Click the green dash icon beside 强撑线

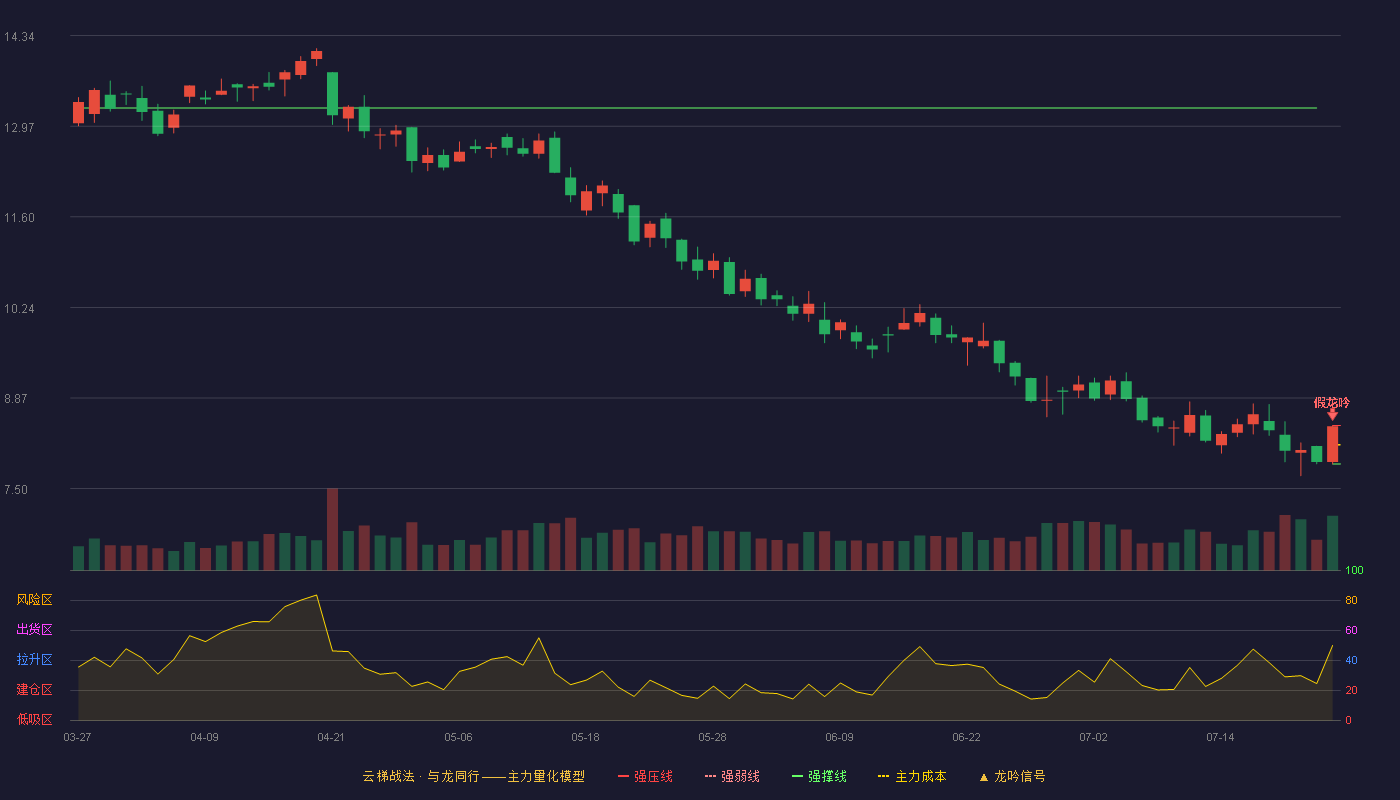(x=797, y=776)
